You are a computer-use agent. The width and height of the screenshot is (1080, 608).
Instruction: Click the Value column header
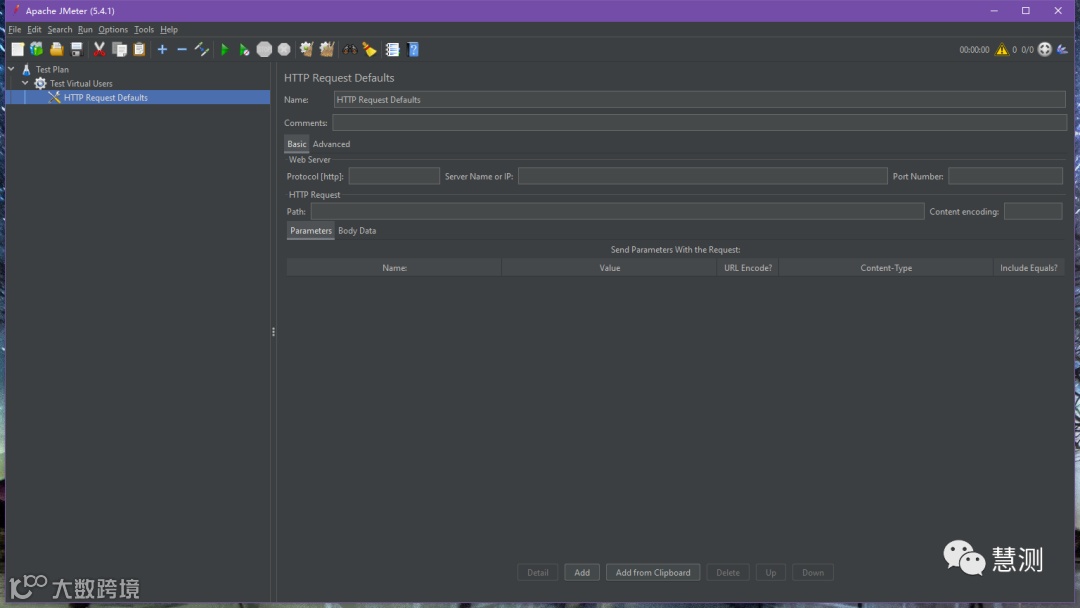610,268
